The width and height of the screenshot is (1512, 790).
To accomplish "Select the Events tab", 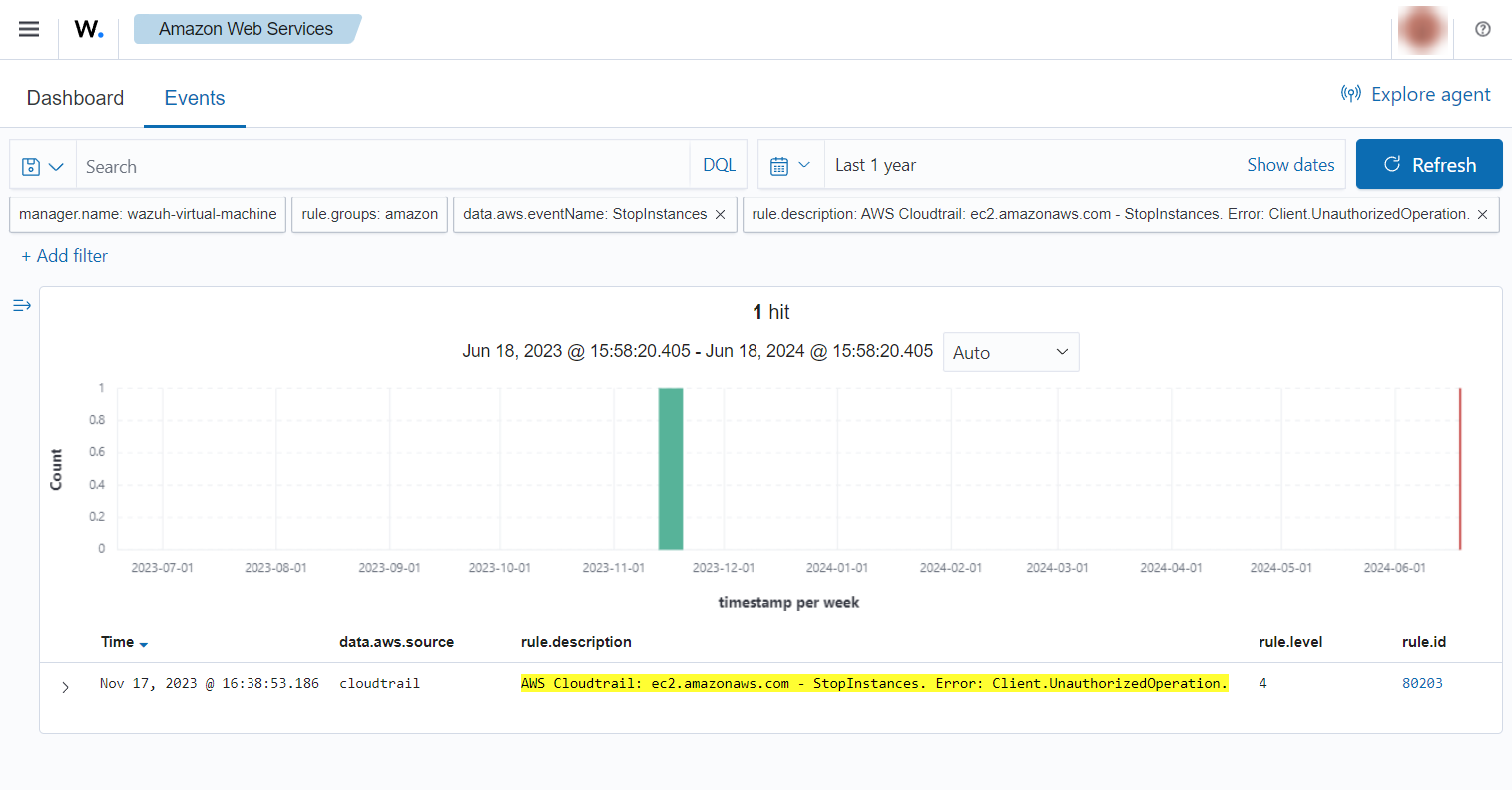I will pyautogui.click(x=195, y=98).
